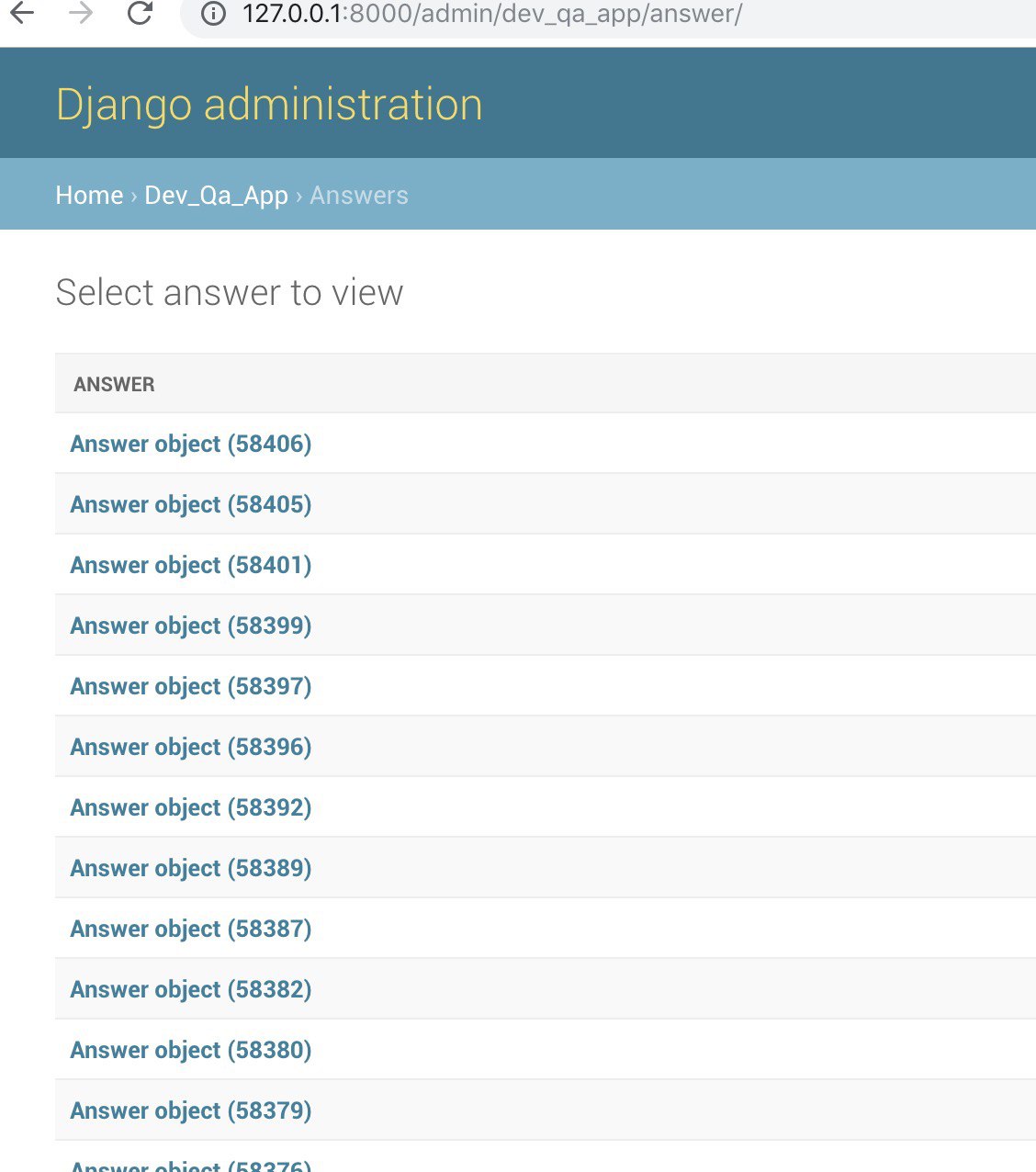Open the Dev_Qa_App breadcrumb link
1036x1172 pixels.
tap(216, 196)
